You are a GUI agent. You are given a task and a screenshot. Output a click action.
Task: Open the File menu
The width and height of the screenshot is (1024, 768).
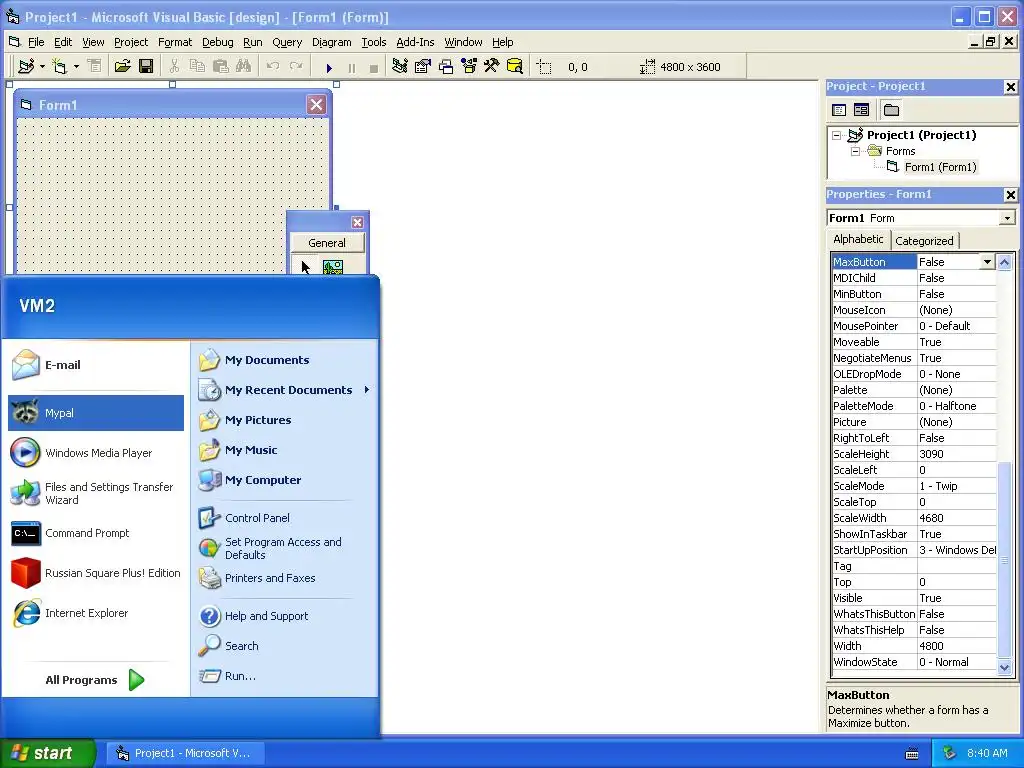click(36, 42)
